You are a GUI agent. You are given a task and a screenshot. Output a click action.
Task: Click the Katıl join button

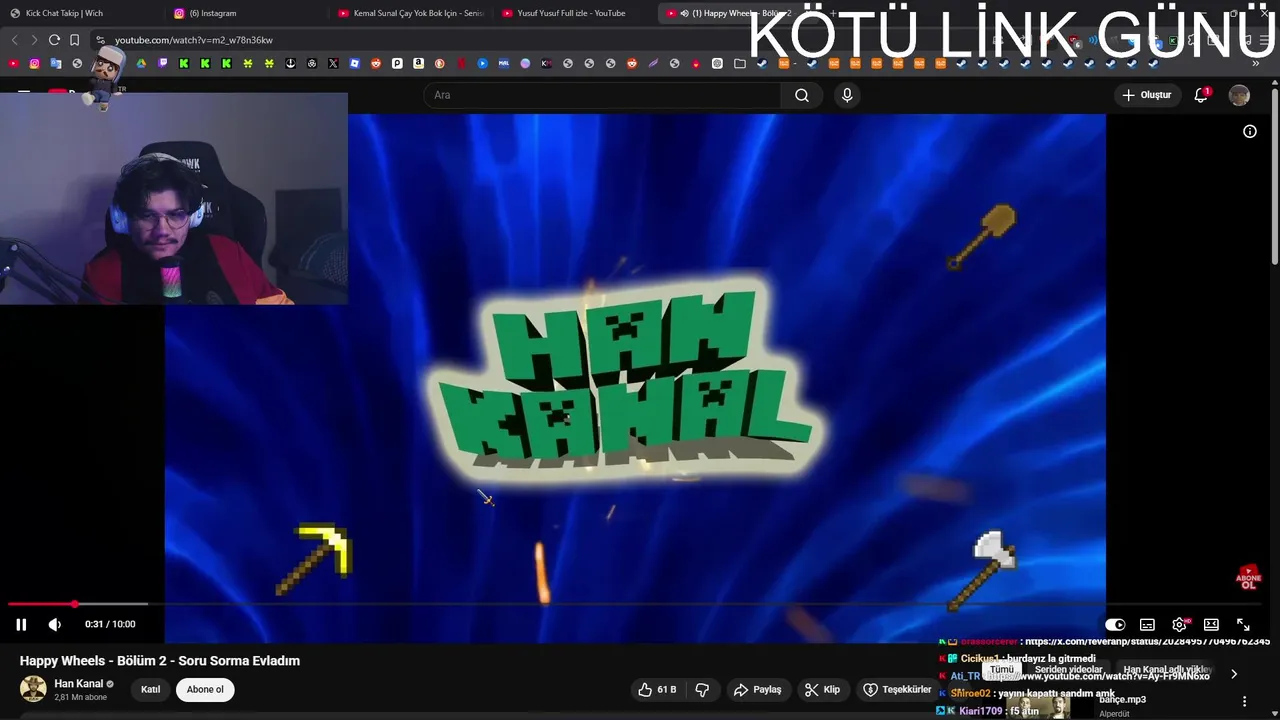150,689
